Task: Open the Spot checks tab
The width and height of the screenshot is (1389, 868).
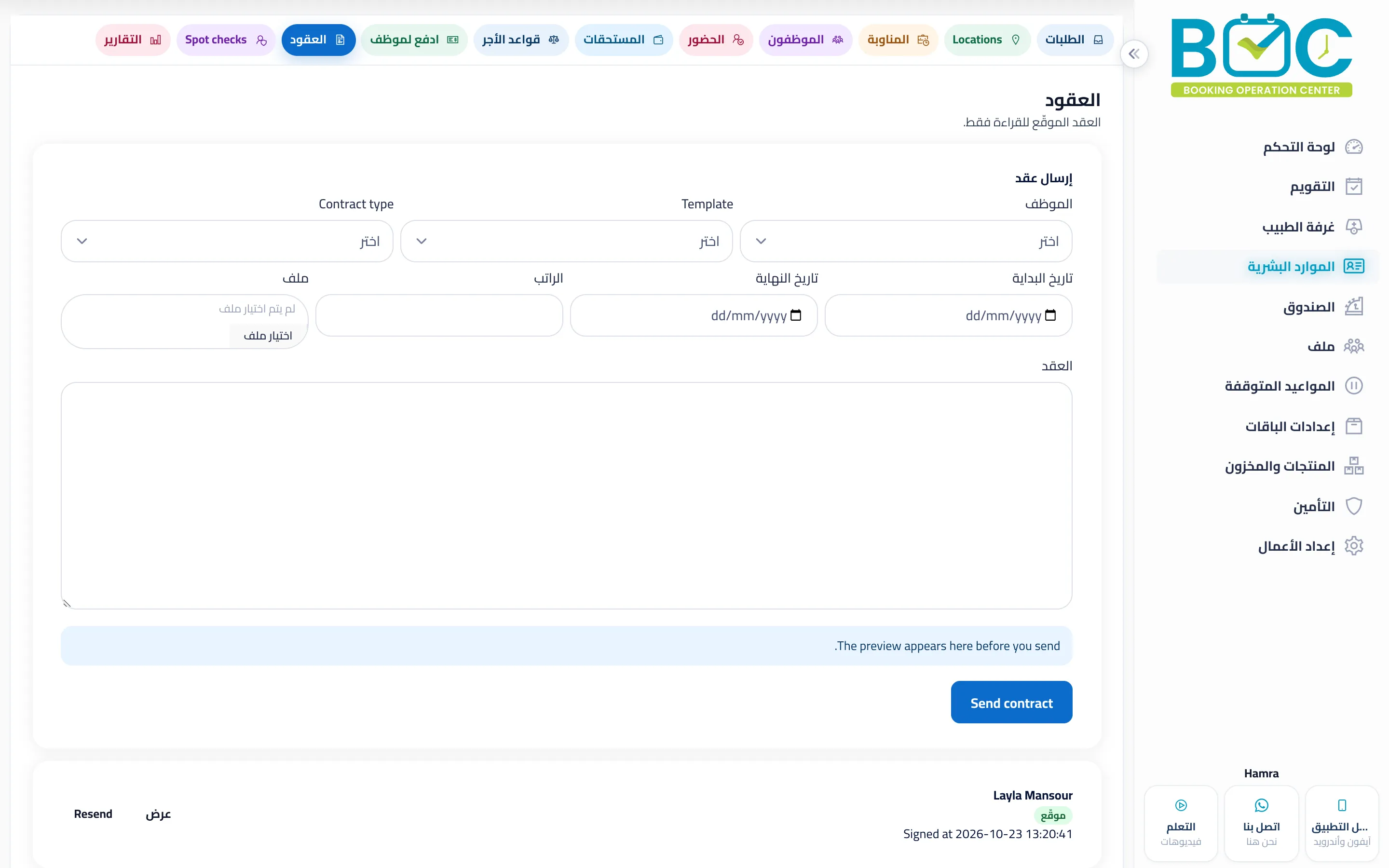Action: [x=226, y=40]
